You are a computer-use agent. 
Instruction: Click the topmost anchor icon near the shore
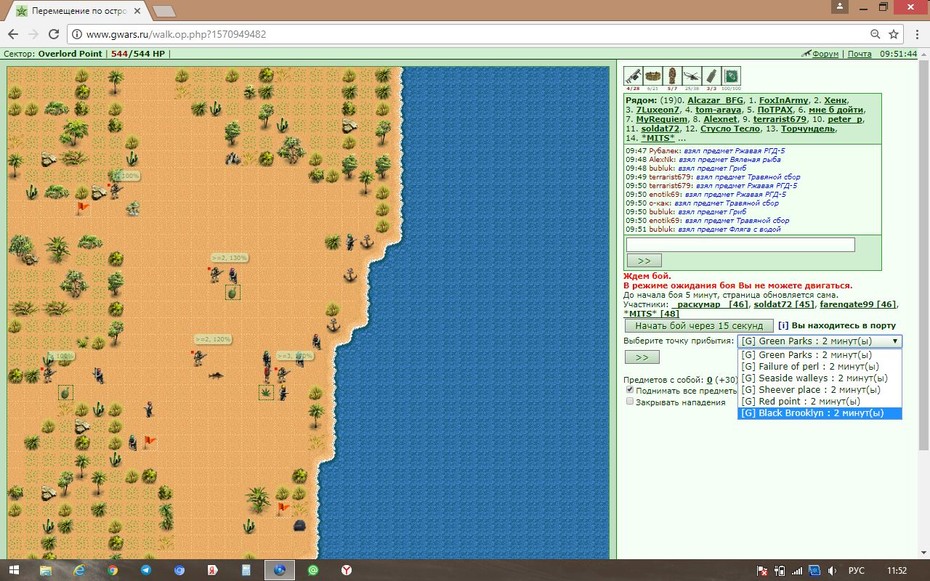click(x=367, y=241)
